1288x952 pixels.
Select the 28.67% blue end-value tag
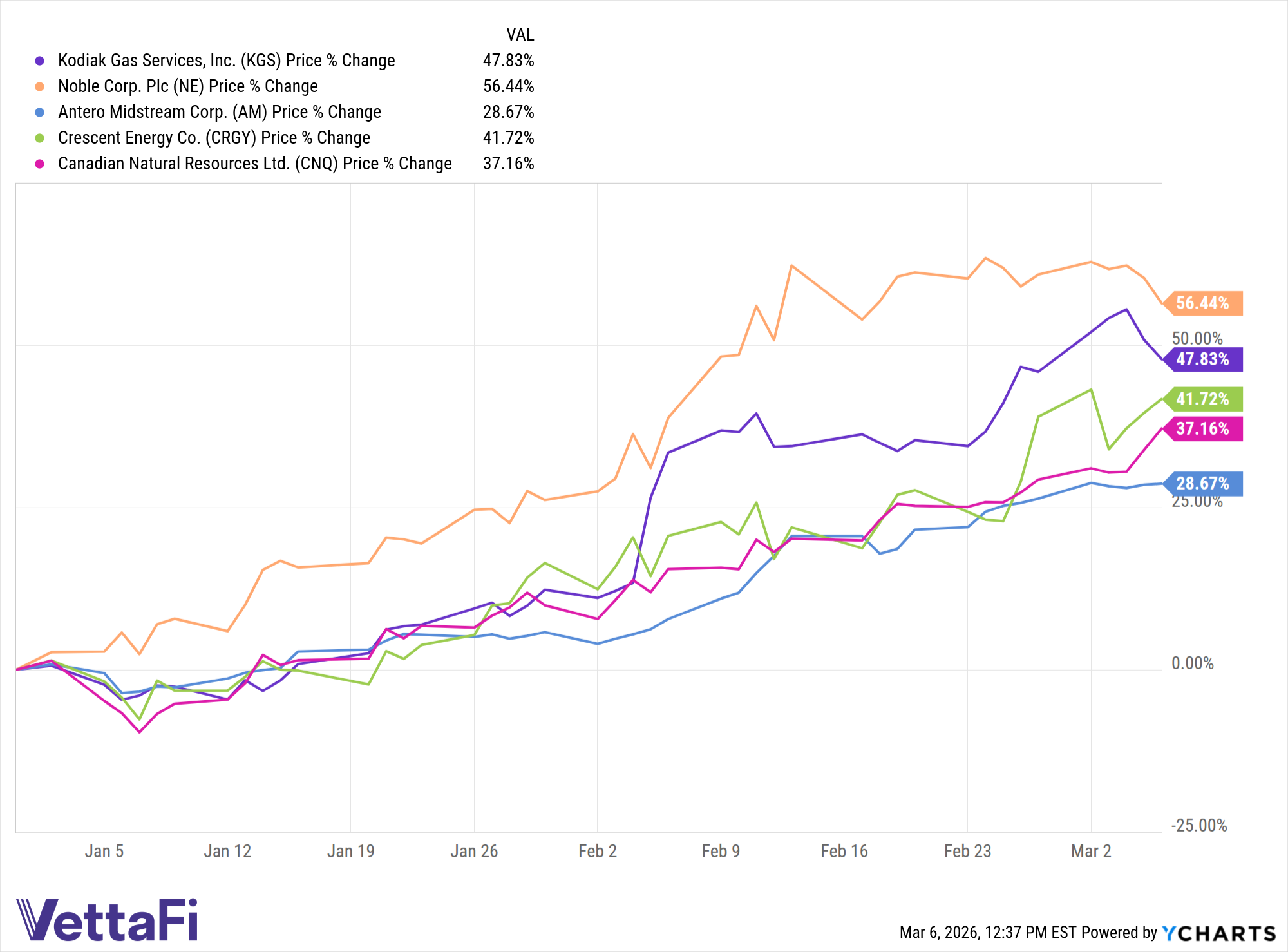[1202, 484]
